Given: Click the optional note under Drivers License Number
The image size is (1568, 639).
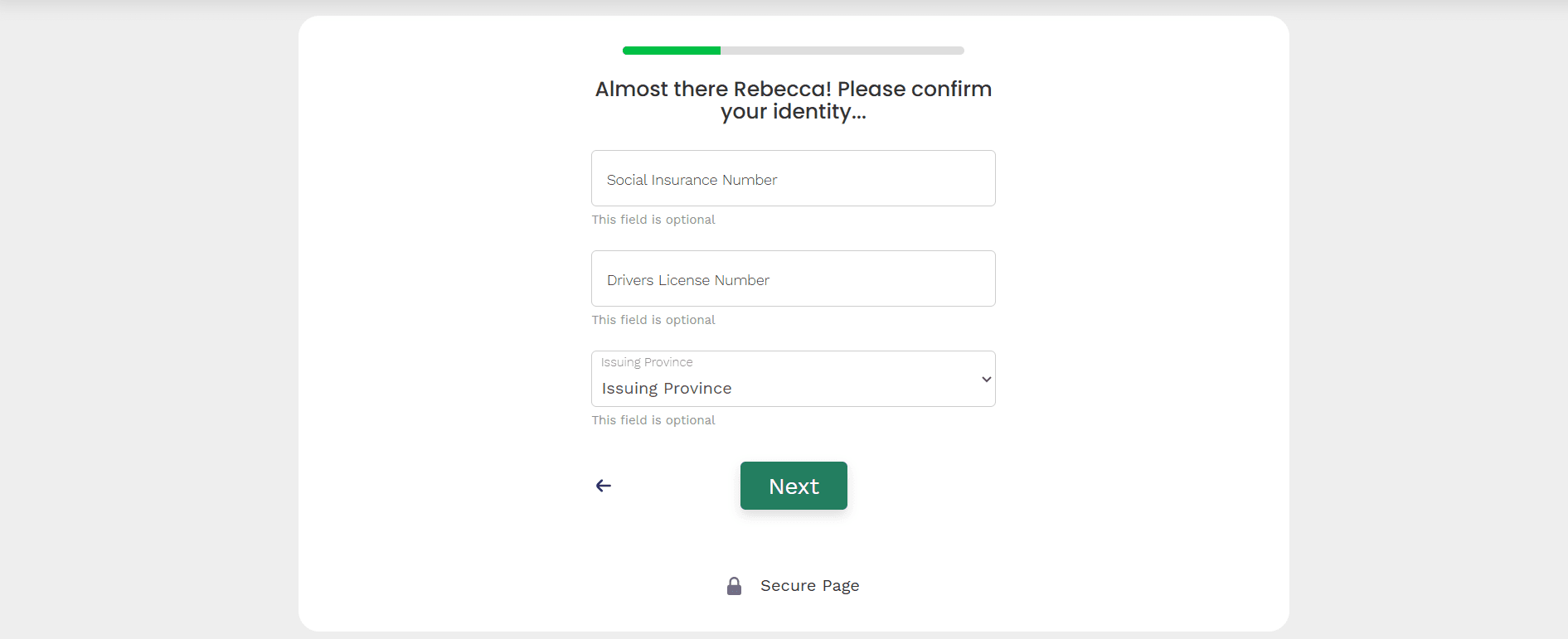Looking at the screenshot, I should (653, 319).
